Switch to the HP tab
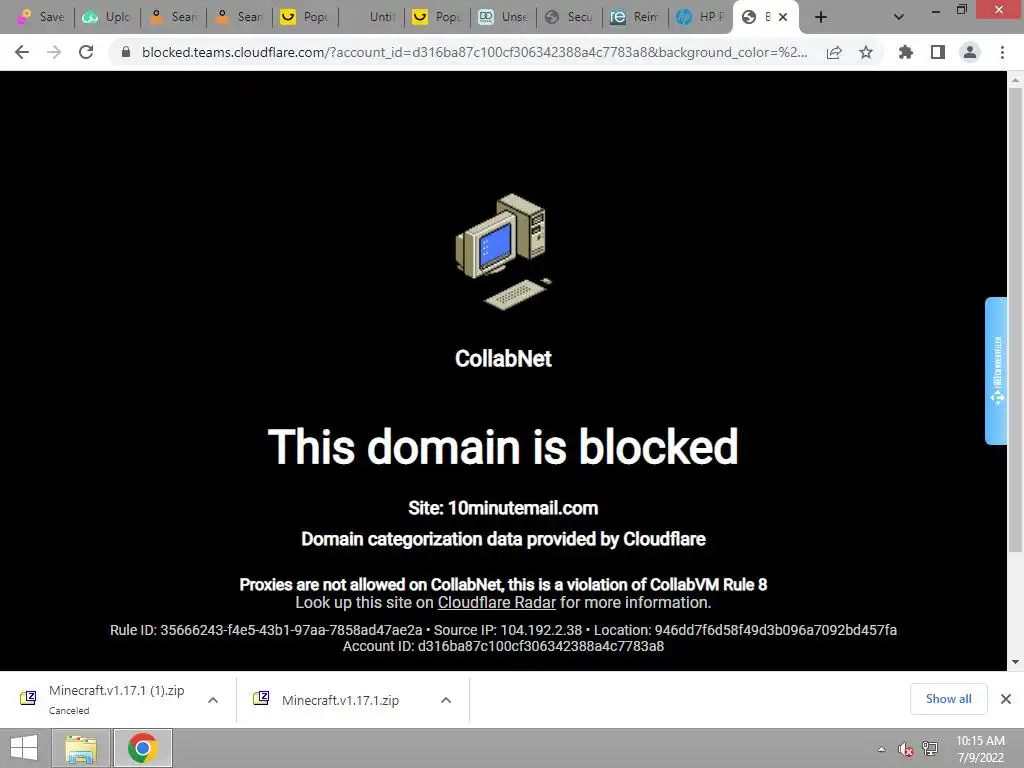The image size is (1024, 768). click(x=701, y=17)
